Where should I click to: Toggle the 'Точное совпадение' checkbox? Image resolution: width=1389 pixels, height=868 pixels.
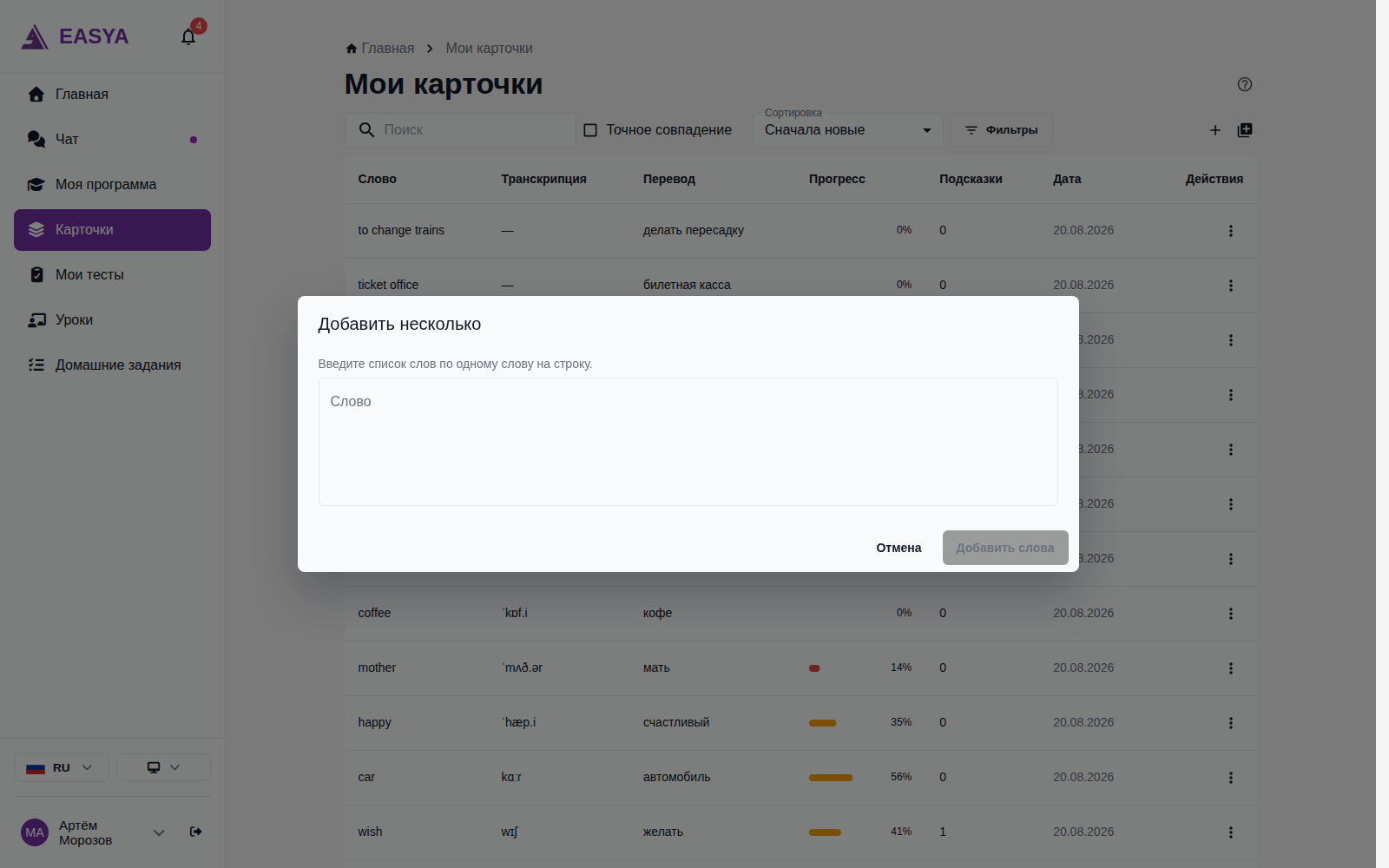590,130
